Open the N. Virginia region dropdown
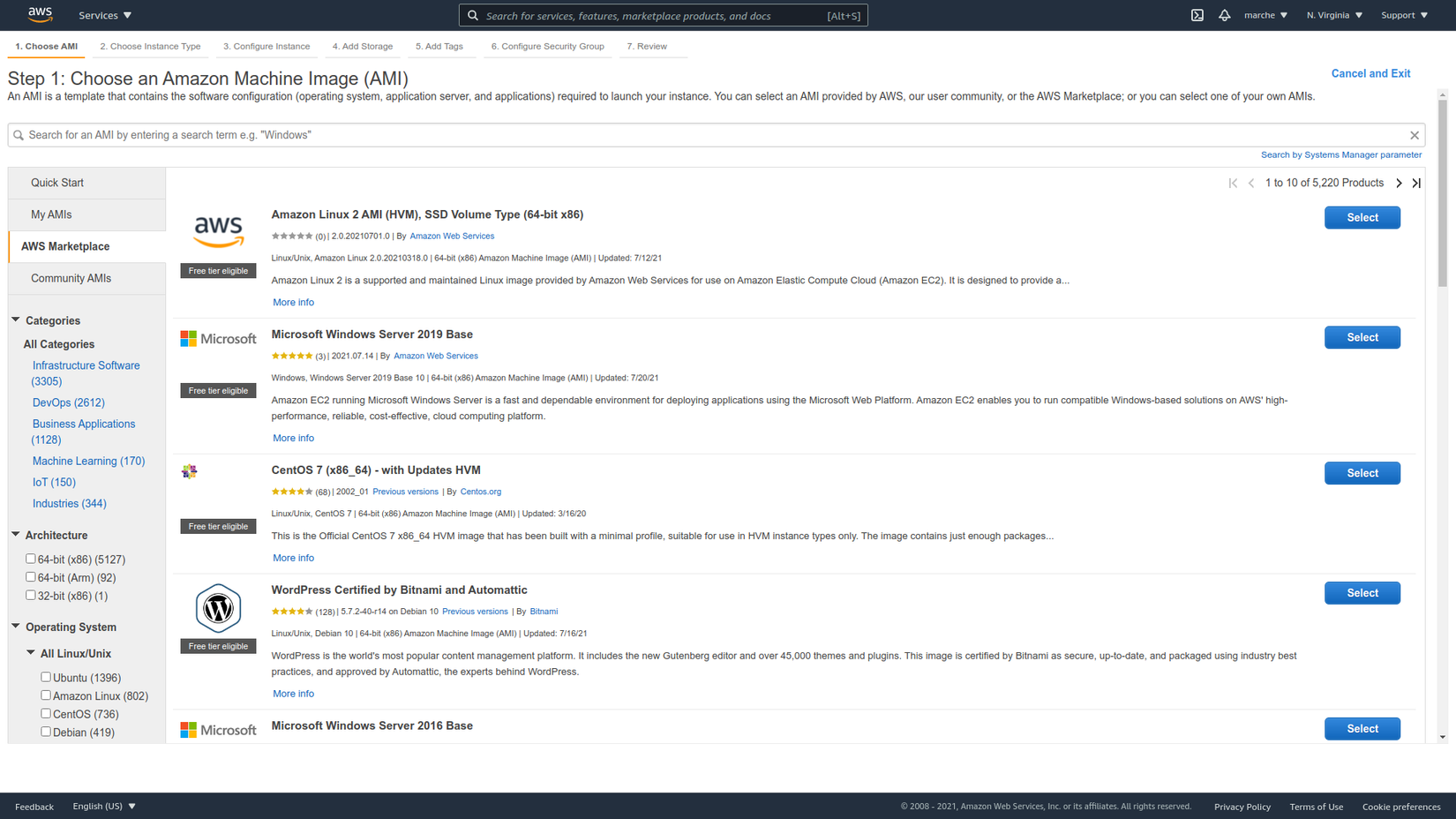Viewport: 1456px width, 819px height. click(1334, 15)
